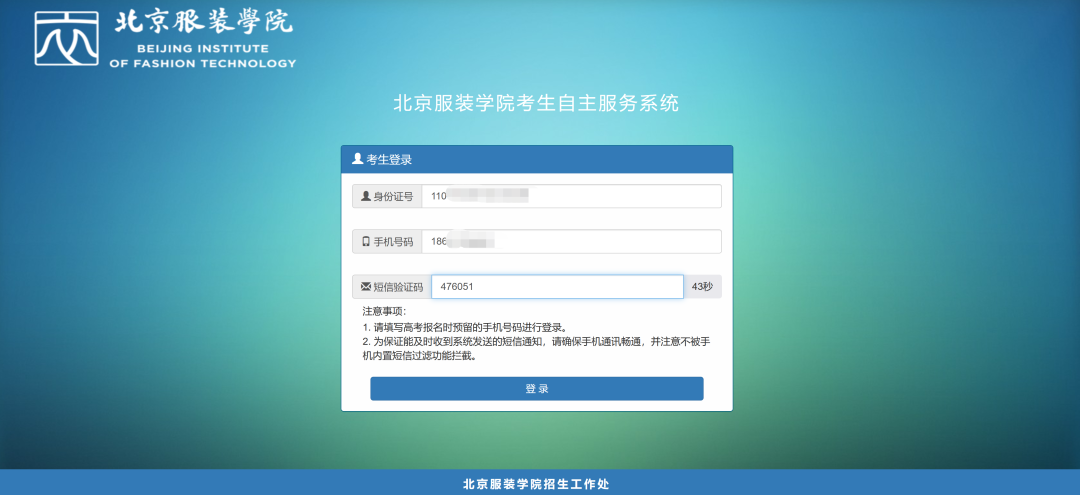
Task: Click the 登录 button
Action: pos(537,388)
